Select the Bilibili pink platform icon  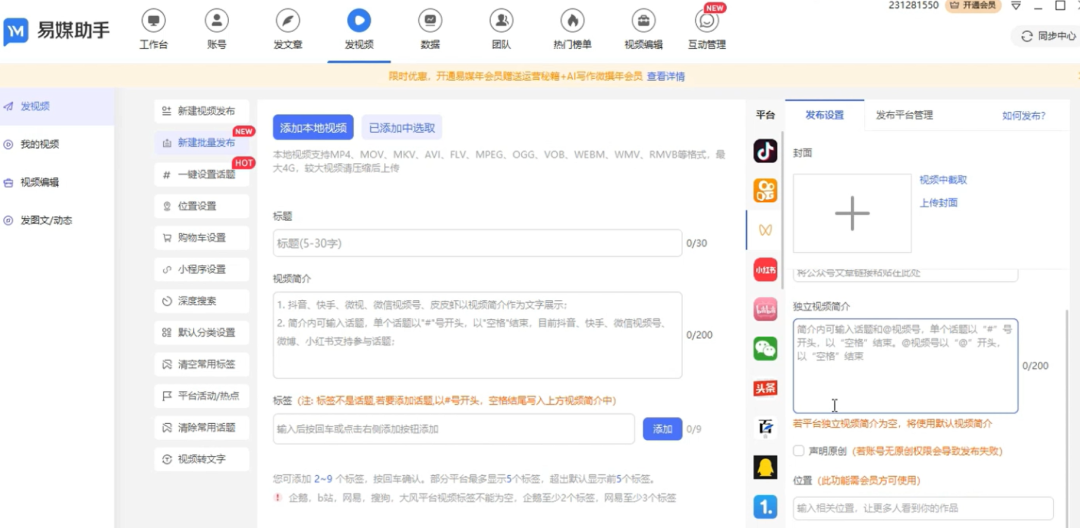tap(765, 309)
